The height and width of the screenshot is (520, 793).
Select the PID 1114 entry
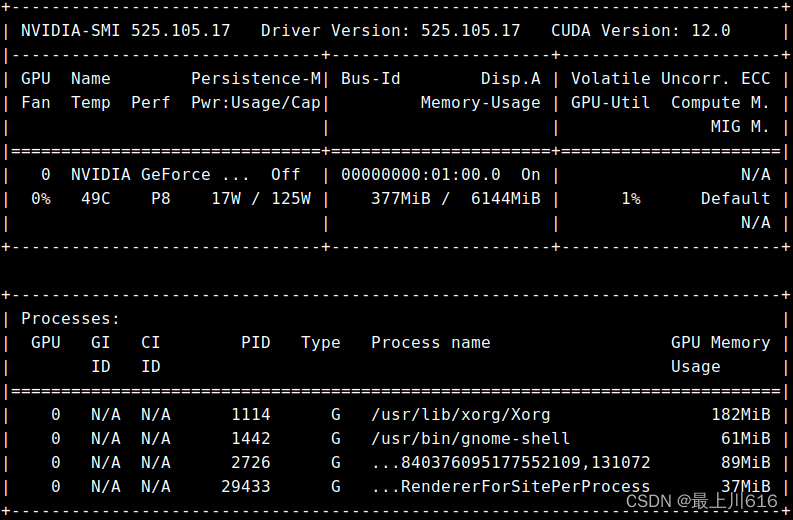pyautogui.click(x=251, y=415)
